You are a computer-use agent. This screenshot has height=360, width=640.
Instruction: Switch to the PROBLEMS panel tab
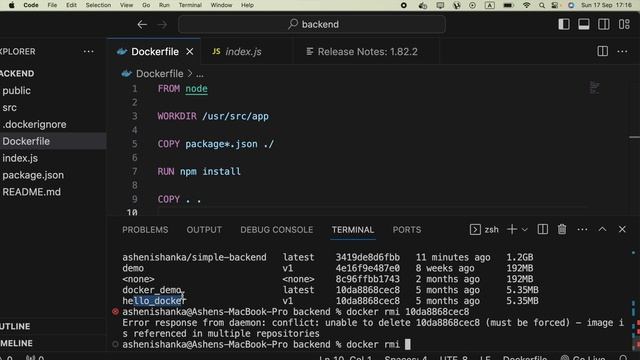[145, 230]
